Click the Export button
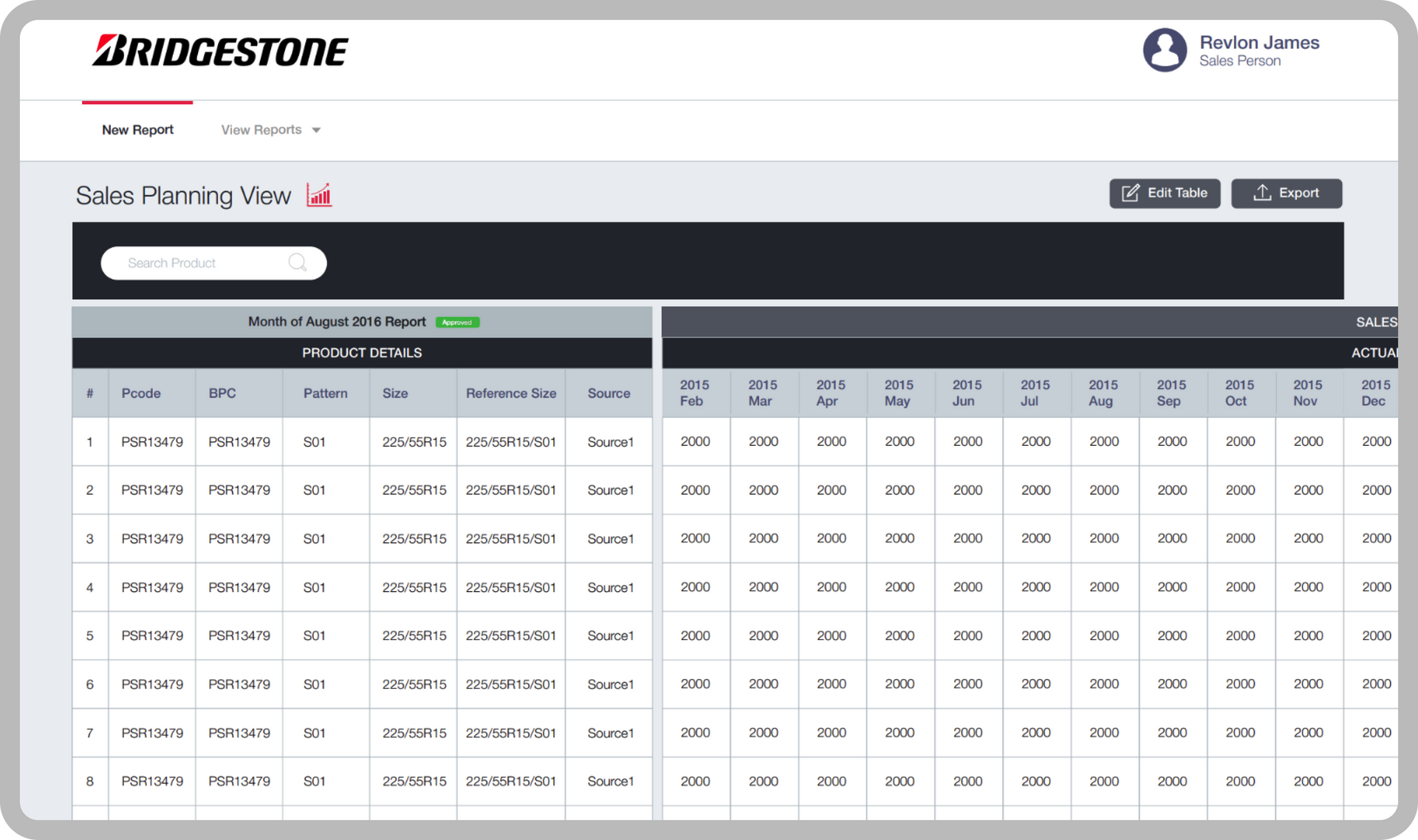 coord(1287,193)
